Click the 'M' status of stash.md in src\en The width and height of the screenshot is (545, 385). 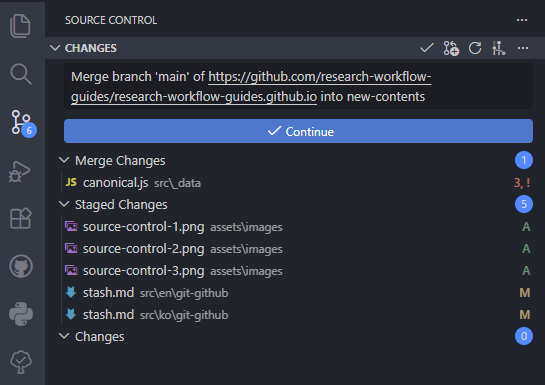tap(525, 293)
